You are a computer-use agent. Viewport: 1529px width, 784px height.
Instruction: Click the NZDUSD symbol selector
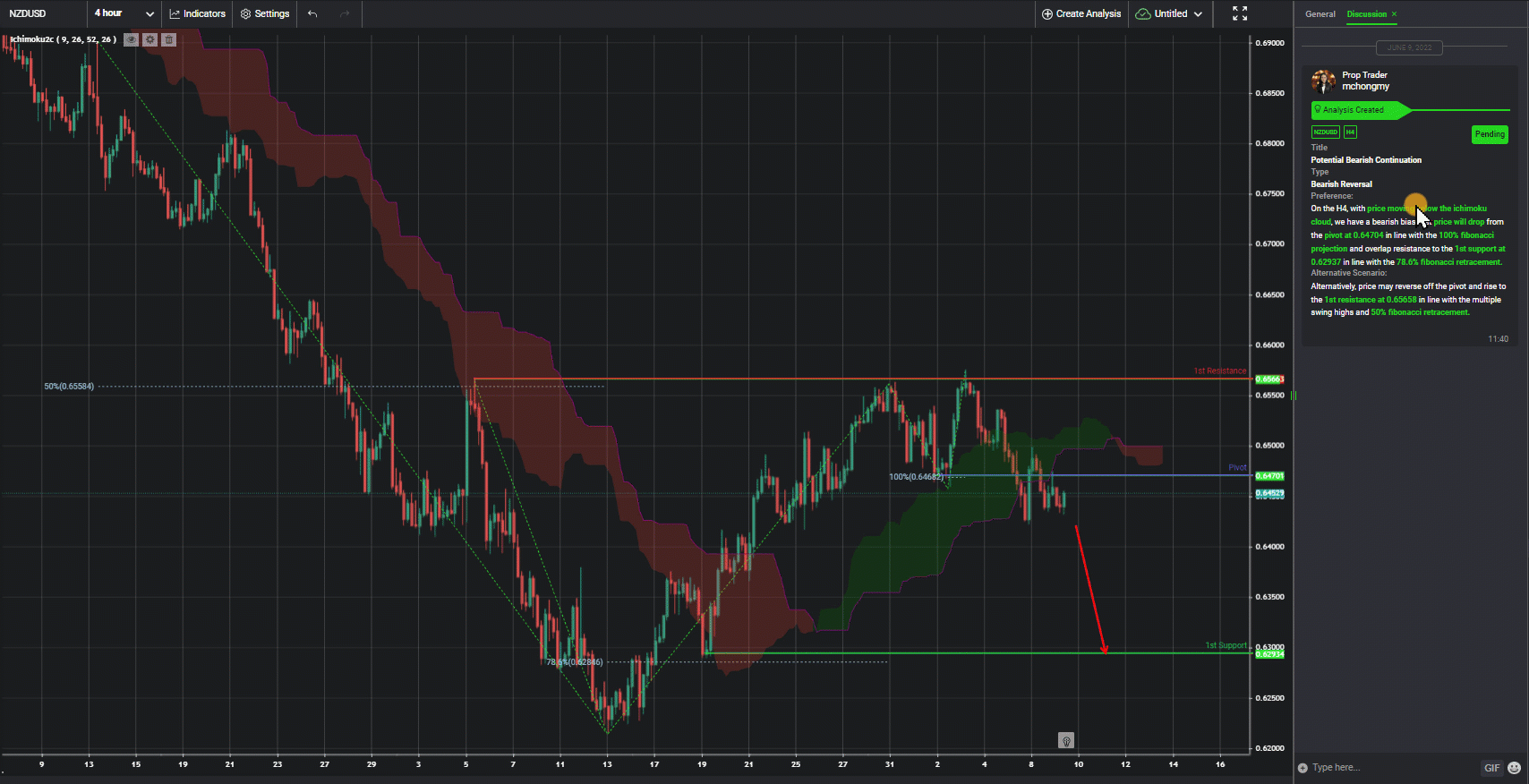(x=28, y=13)
